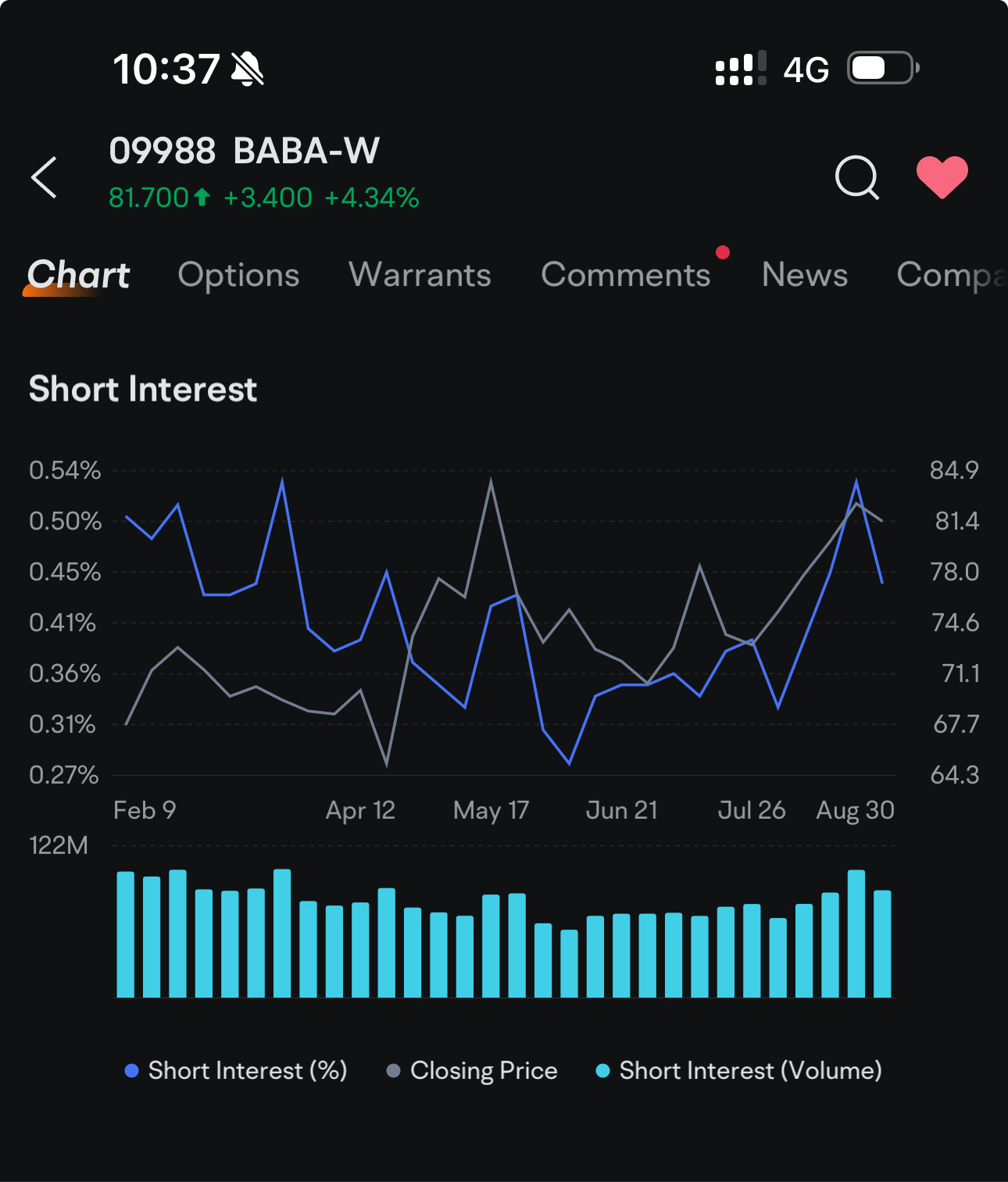The width and height of the screenshot is (1008, 1182).
Task: Tap the 0.54% left axis label
Action: click(65, 470)
